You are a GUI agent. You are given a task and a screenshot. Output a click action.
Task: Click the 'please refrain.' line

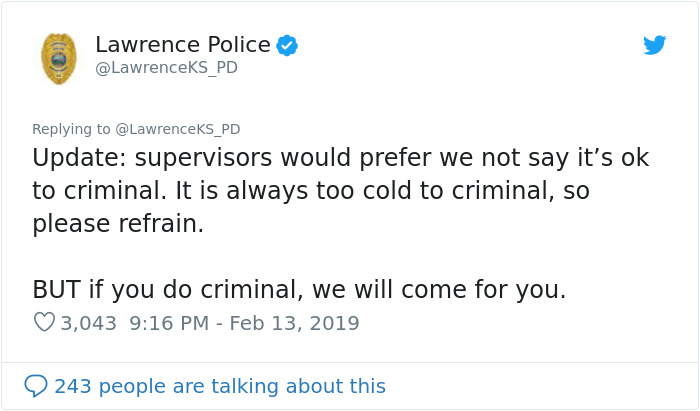118,224
